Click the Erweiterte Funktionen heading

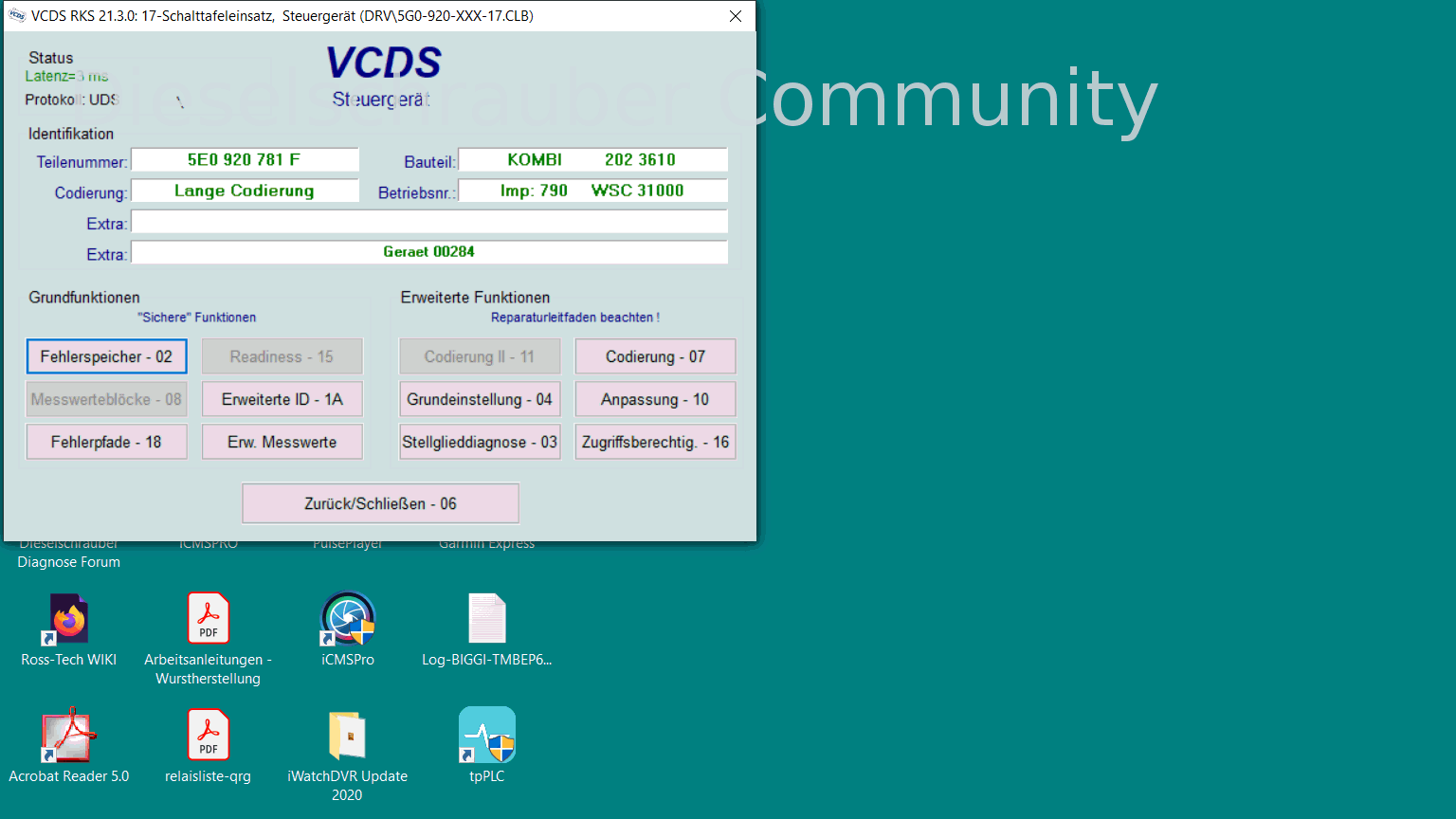click(475, 298)
